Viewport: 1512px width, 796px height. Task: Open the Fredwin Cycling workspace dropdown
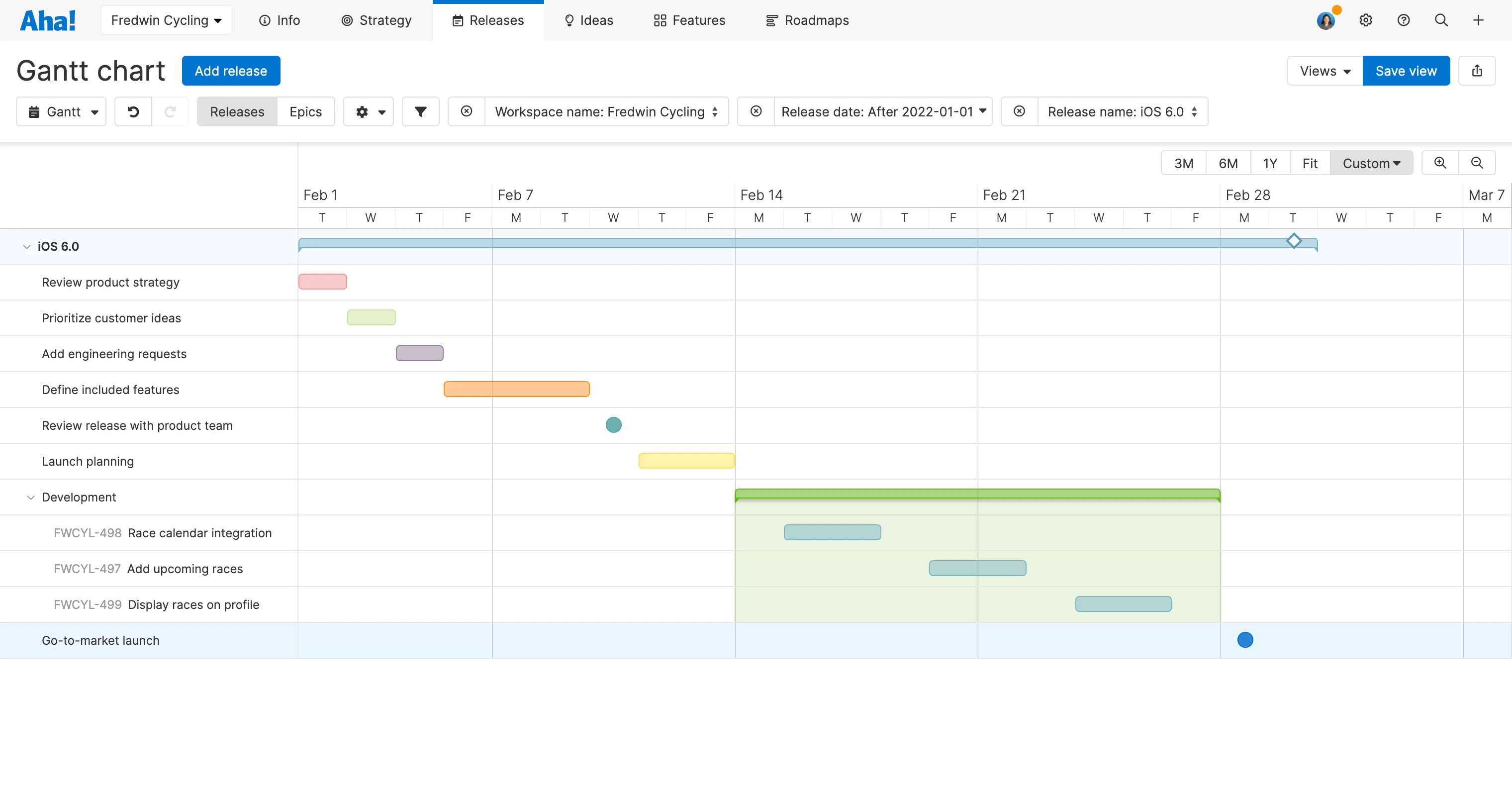pyautogui.click(x=166, y=20)
